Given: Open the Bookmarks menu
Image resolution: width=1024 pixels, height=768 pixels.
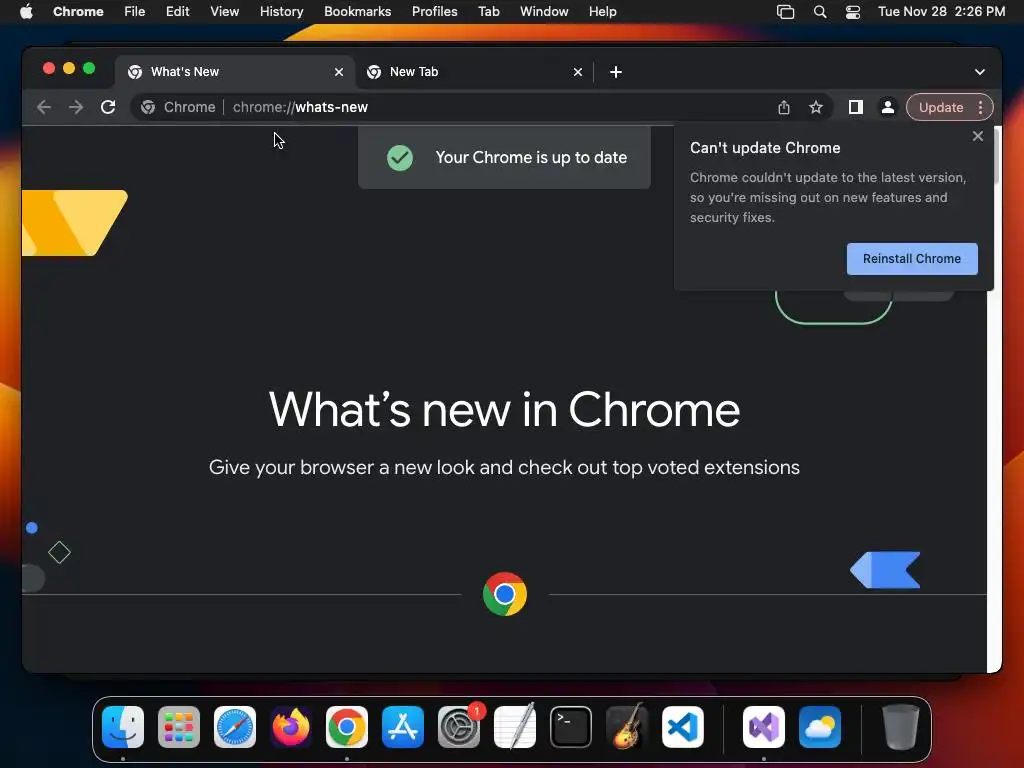Looking at the screenshot, I should pos(357,12).
